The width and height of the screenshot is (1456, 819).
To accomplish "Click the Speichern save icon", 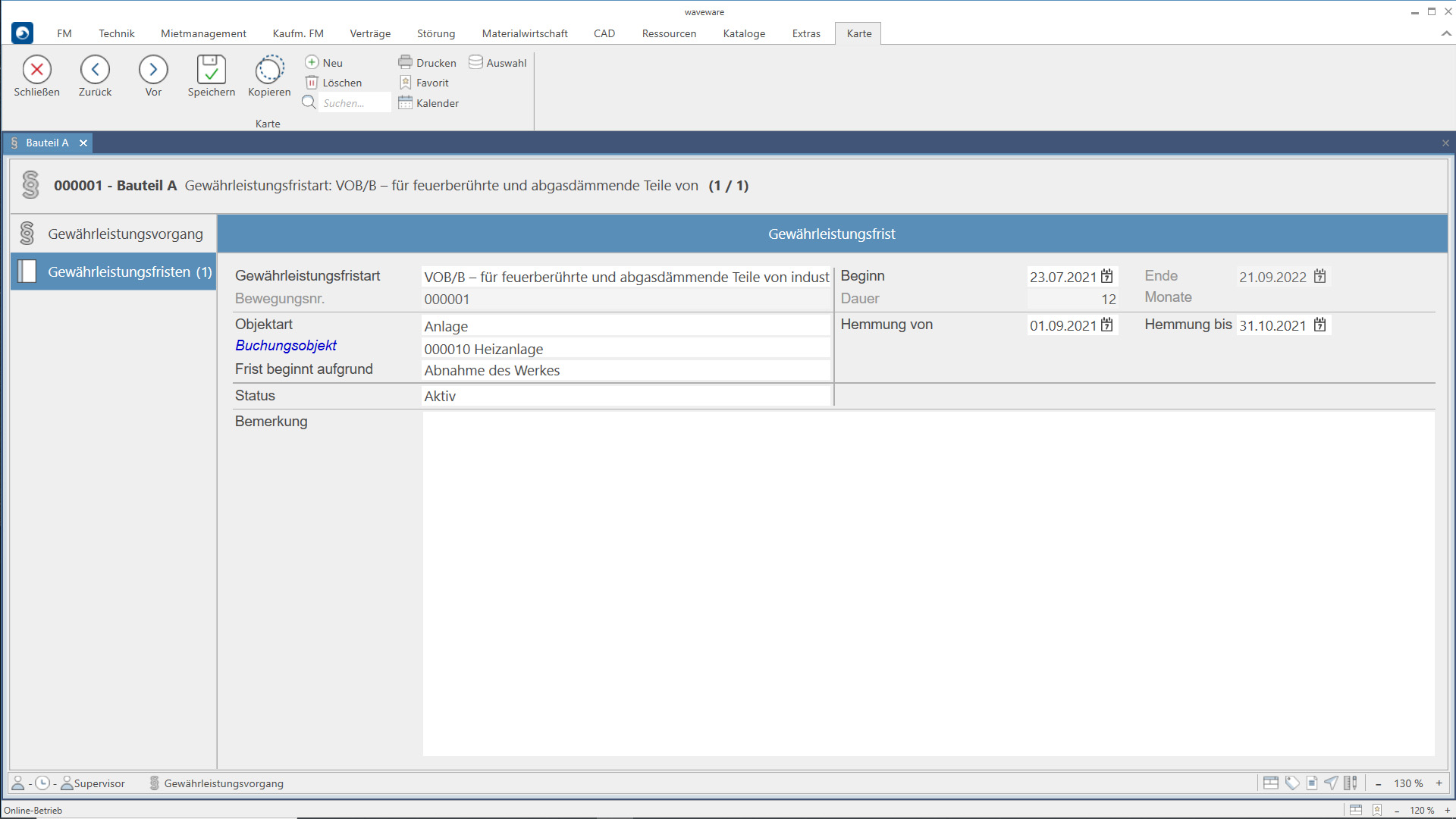I will (x=211, y=70).
